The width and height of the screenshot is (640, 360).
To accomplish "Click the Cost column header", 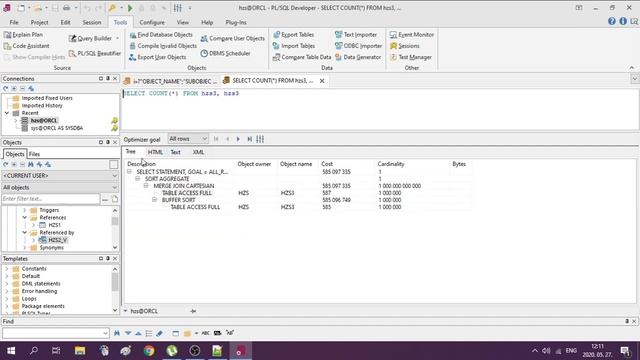I will [327, 164].
